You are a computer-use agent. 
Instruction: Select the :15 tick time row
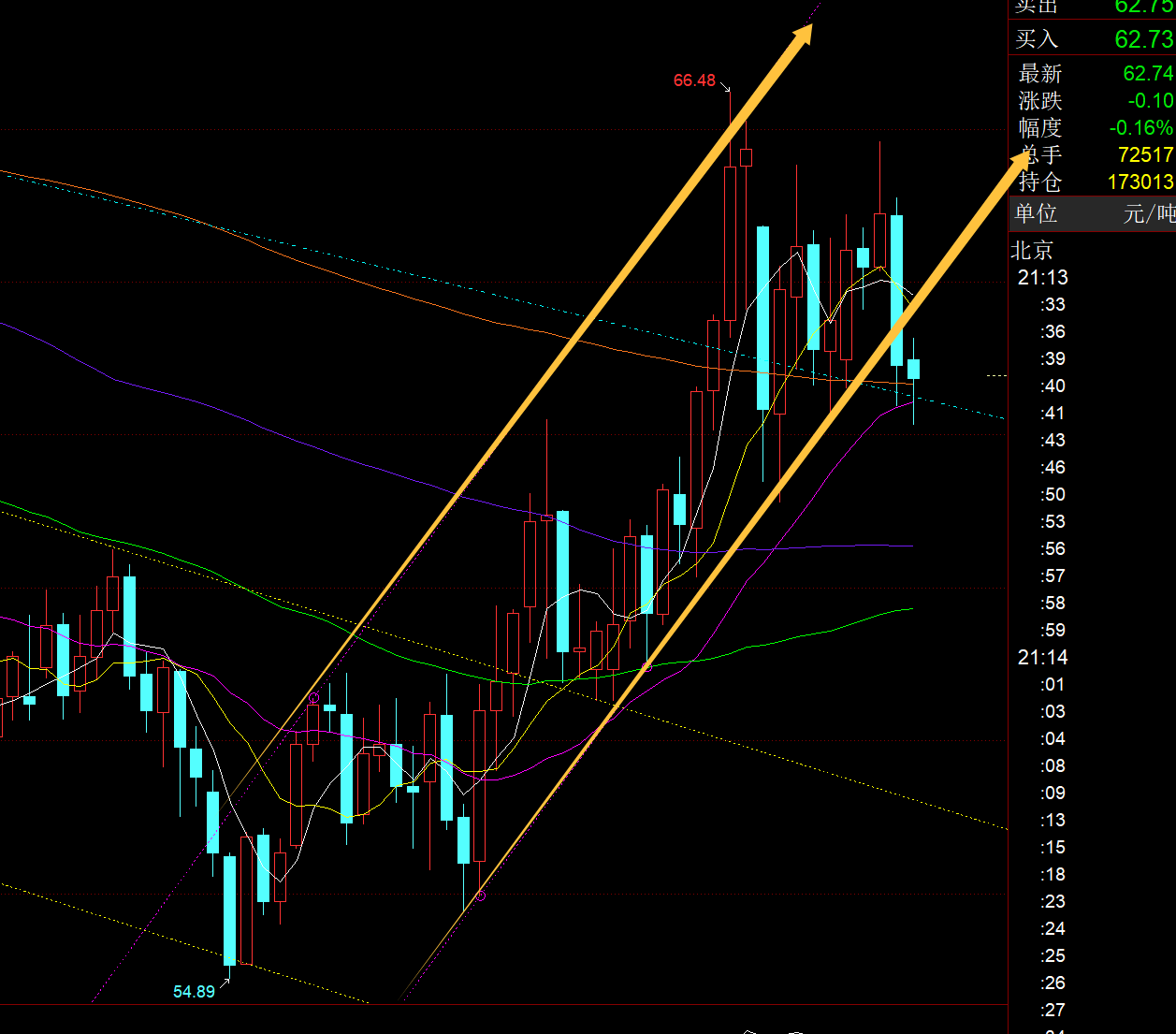[x=1053, y=847]
